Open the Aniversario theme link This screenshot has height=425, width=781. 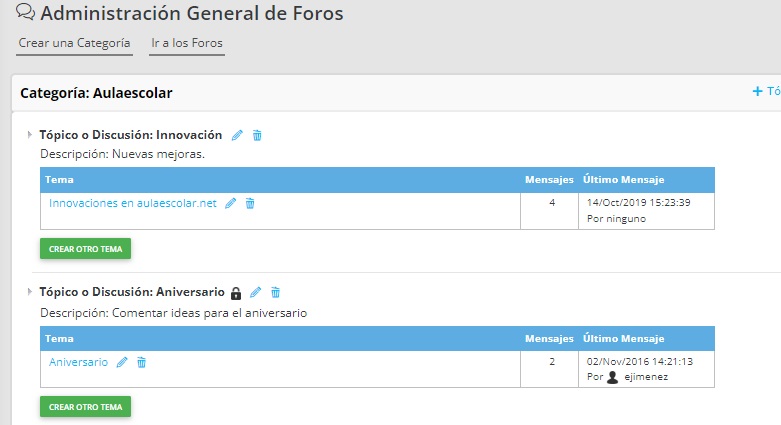pos(78,362)
